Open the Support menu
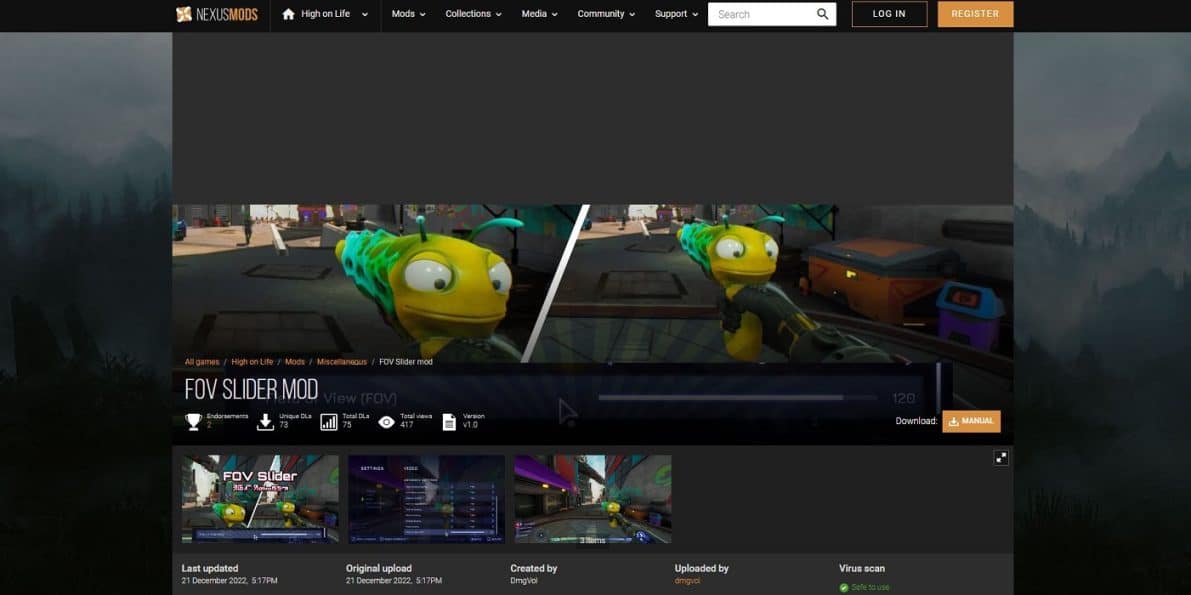This screenshot has height=595, width=1191. click(677, 14)
